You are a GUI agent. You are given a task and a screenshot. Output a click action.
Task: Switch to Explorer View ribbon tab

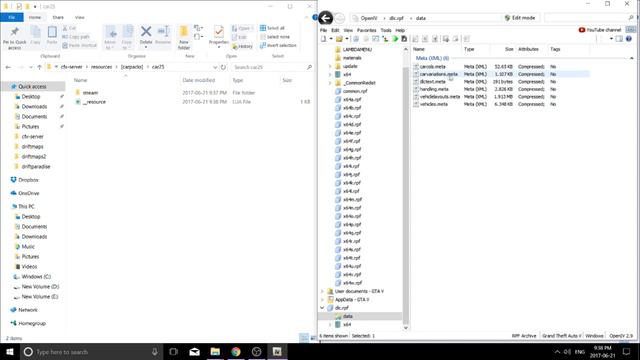pyautogui.click(x=79, y=18)
